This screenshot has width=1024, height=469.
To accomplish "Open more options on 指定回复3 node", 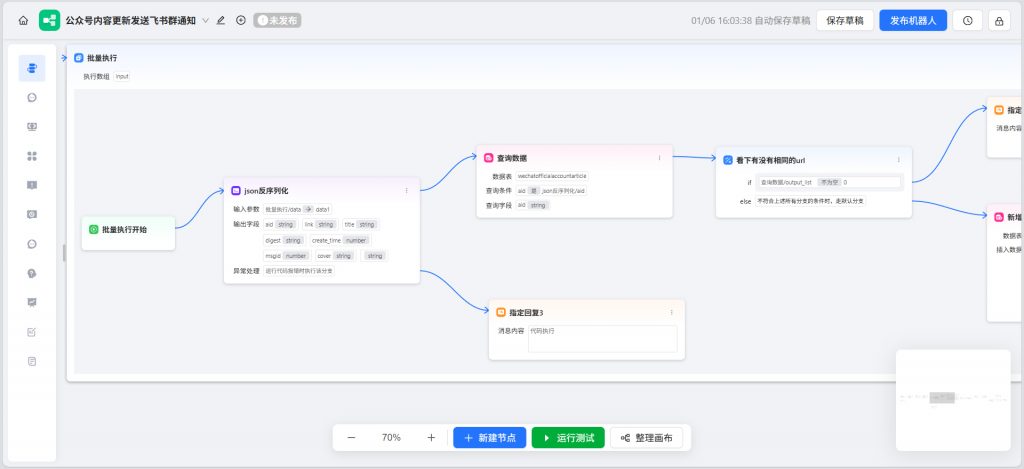I will coord(671,312).
